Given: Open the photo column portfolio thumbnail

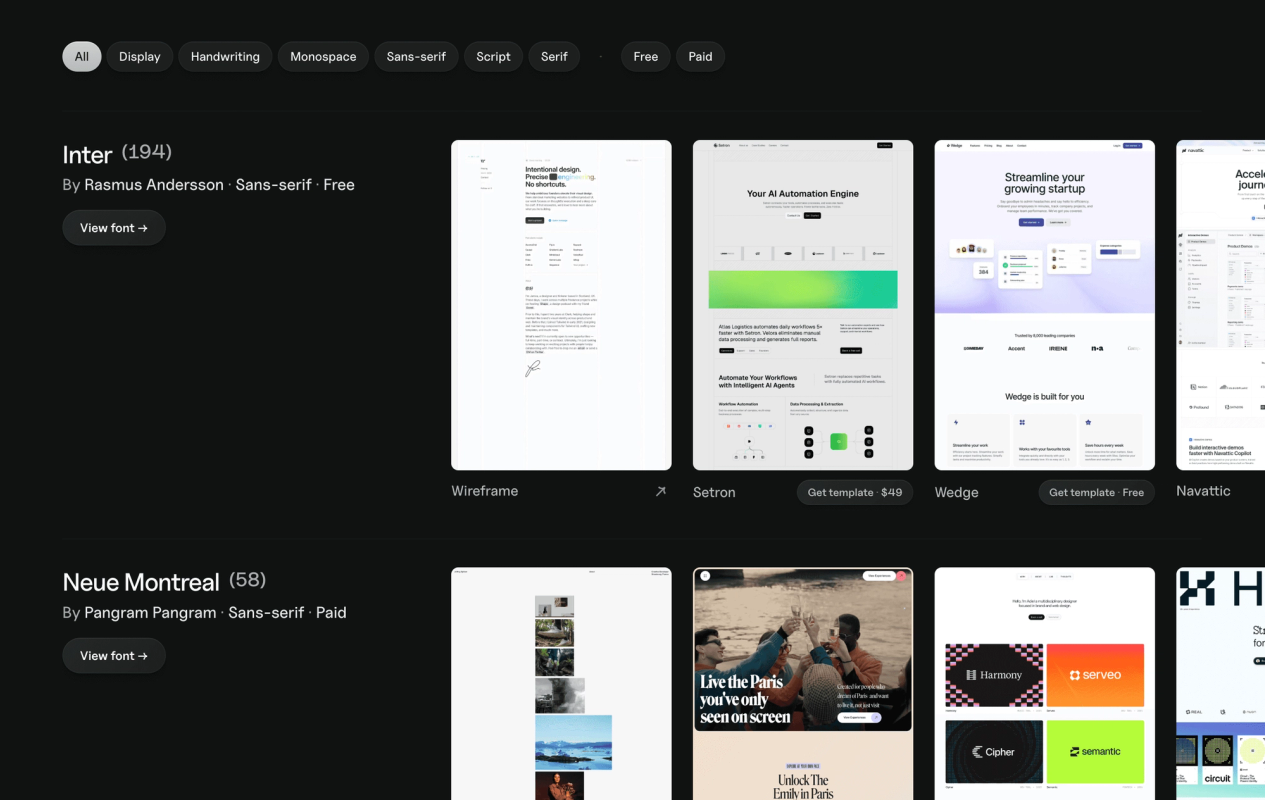Looking at the screenshot, I should pyautogui.click(x=561, y=684).
